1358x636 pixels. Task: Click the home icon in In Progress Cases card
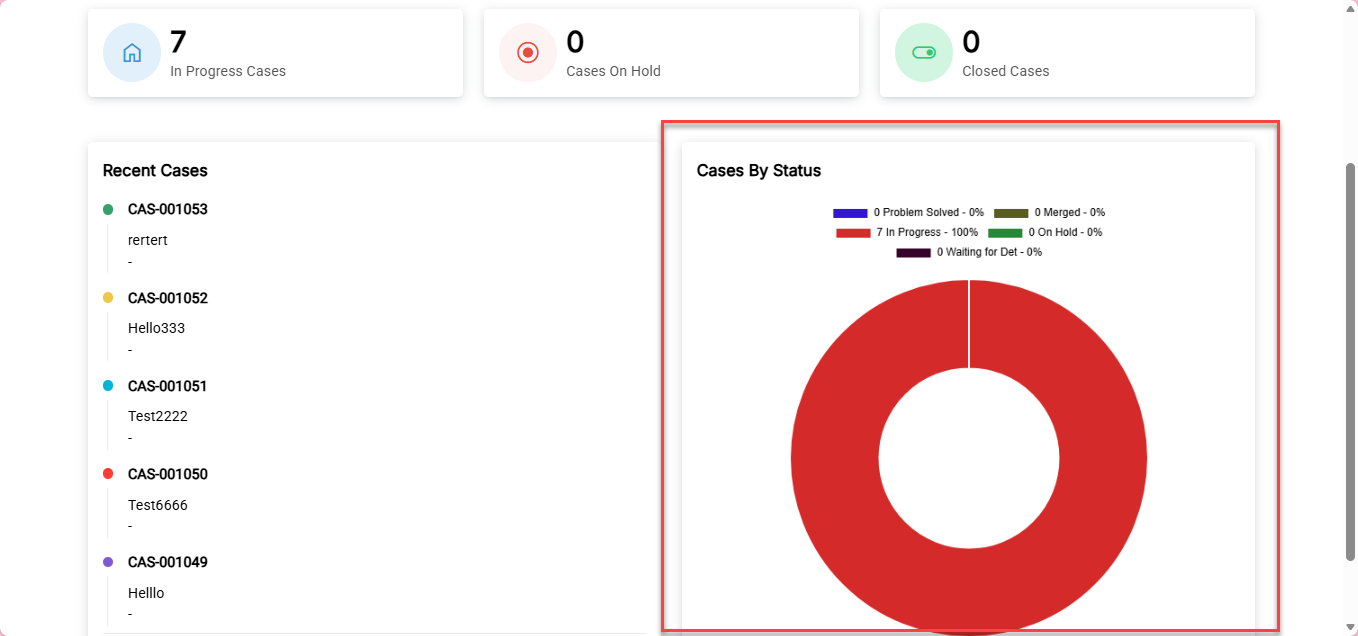click(132, 53)
